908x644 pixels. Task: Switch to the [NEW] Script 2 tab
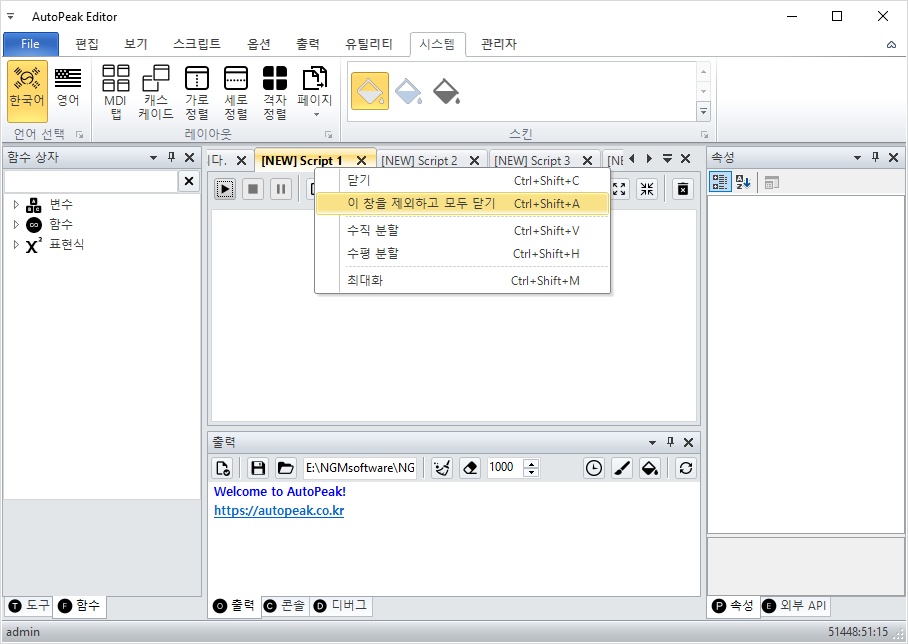pos(419,160)
